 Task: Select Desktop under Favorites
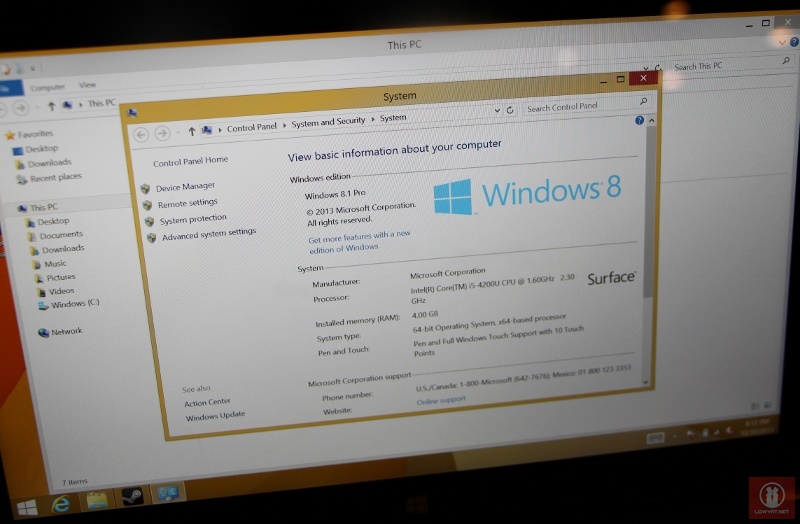42,148
